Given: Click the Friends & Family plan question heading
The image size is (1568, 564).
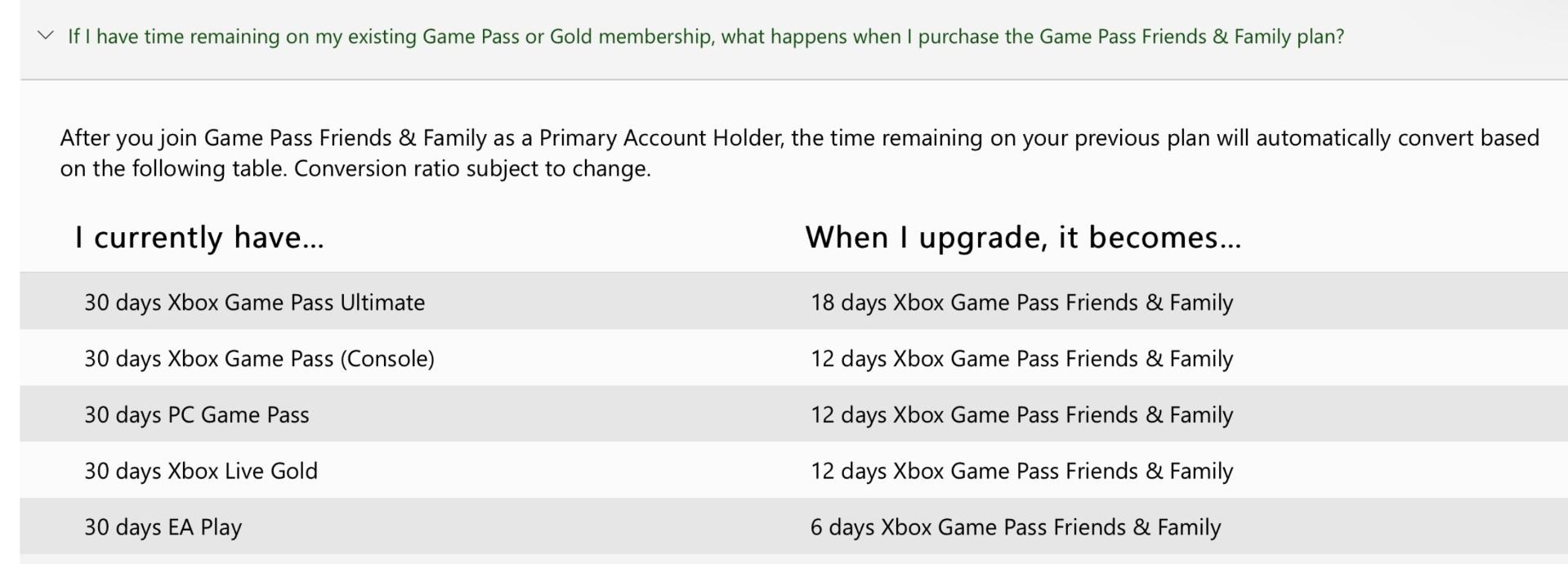Looking at the screenshot, I should click(705, 37).
